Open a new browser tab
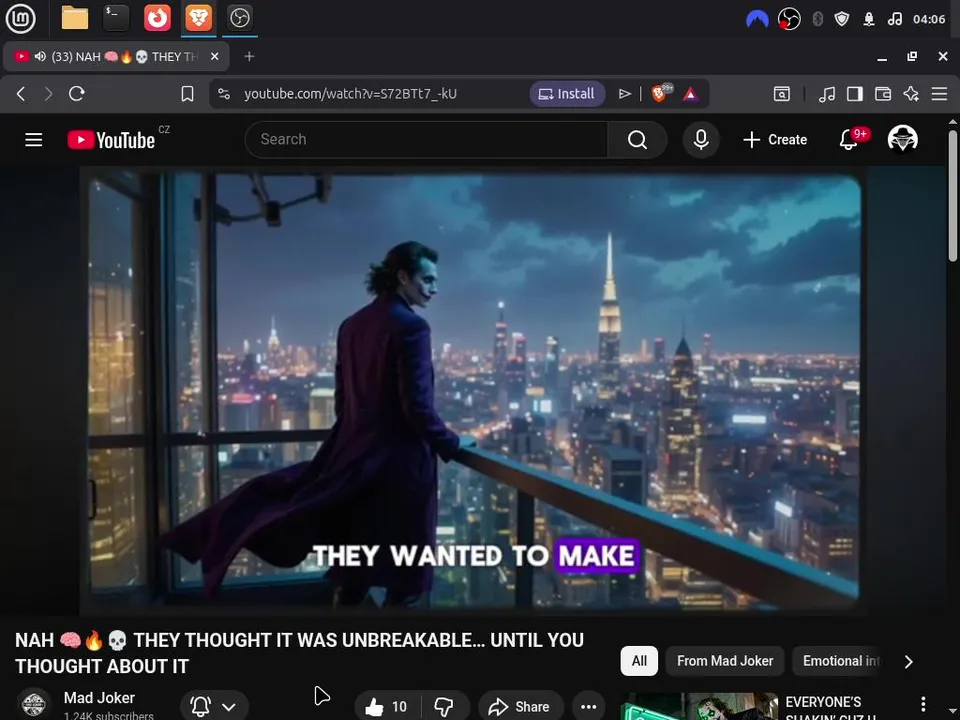960x720 pixels. [249, 56]
